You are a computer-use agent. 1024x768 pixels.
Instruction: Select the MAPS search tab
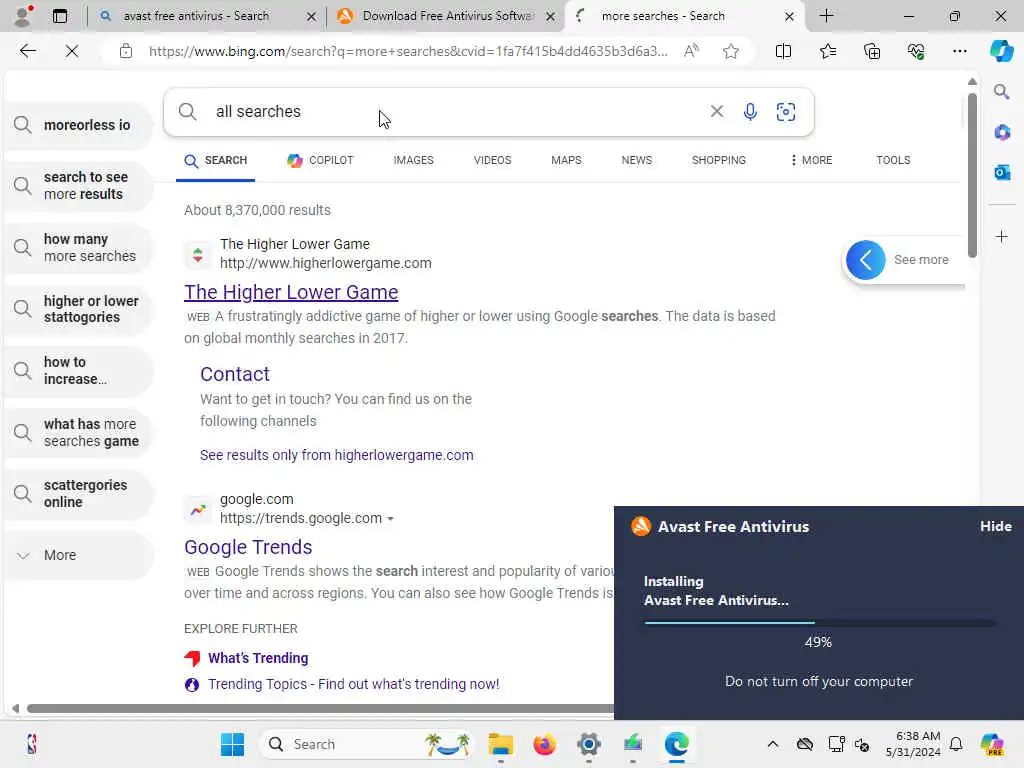point(566,161)
